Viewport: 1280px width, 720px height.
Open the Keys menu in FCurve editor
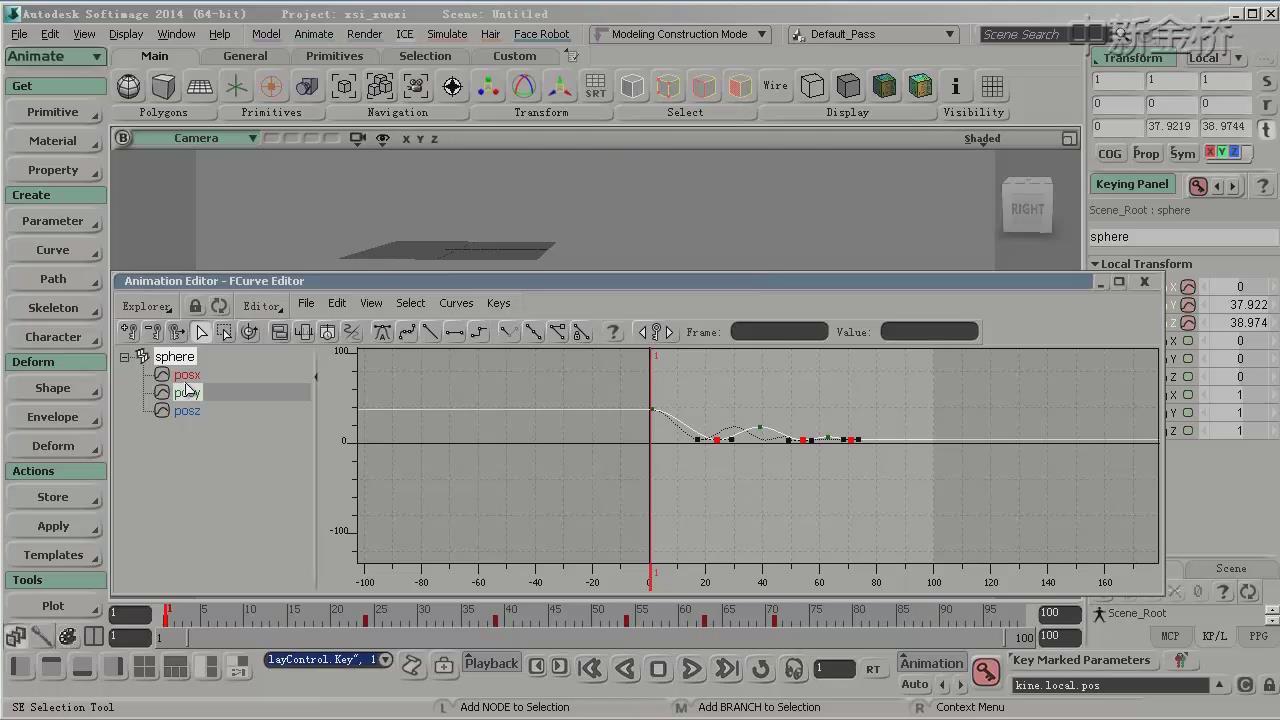498,303
